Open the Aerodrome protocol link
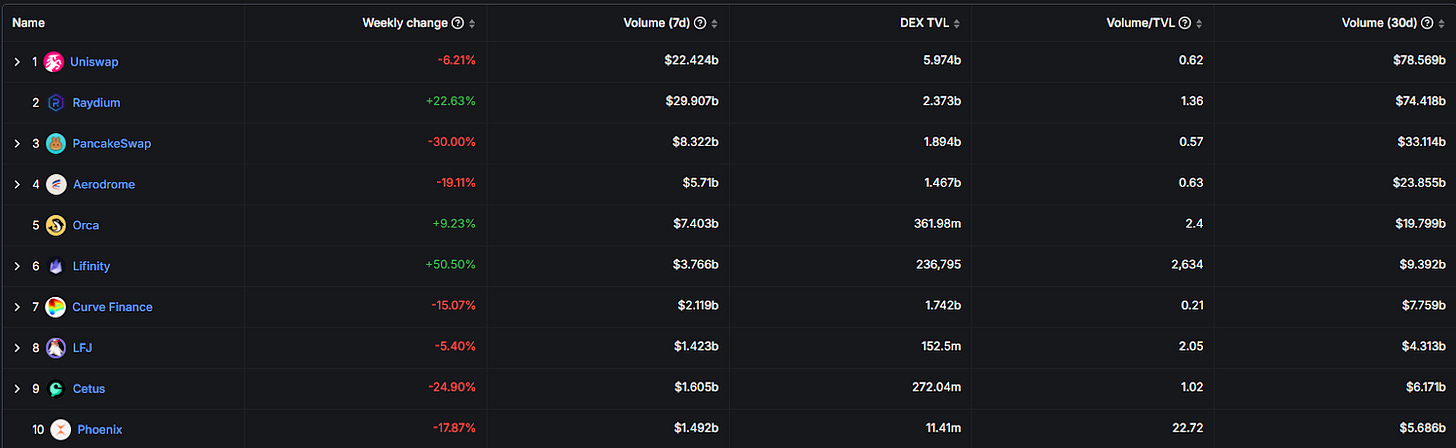This screenshot has width=1456, height=448. [103, 185]
